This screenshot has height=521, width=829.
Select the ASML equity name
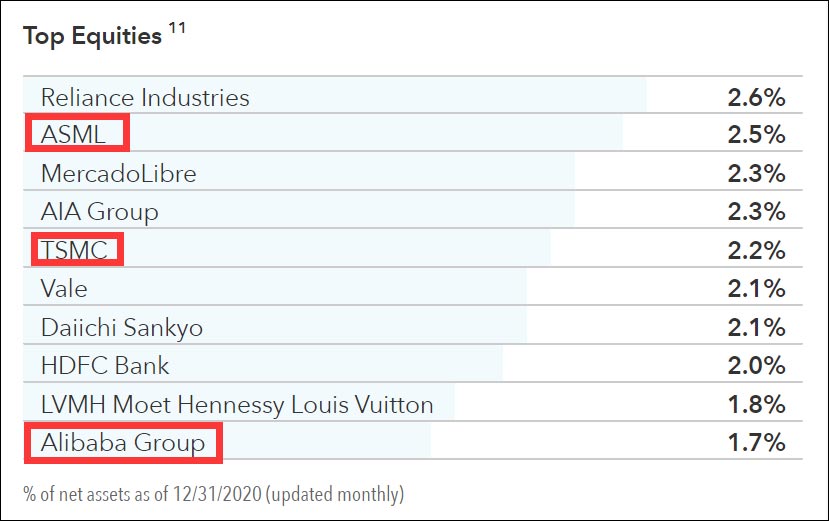[74, 135]
